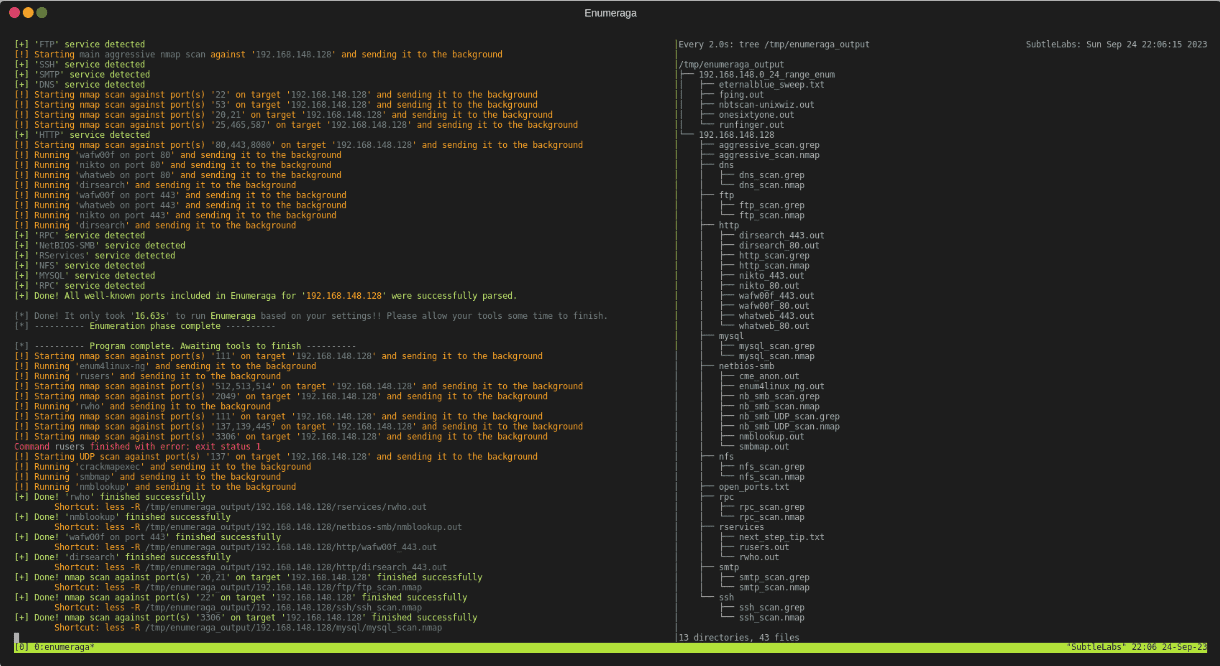Select next_step_tip.txt in the tree
Viewport: 1220px width, 666px height.
(780, 536)
